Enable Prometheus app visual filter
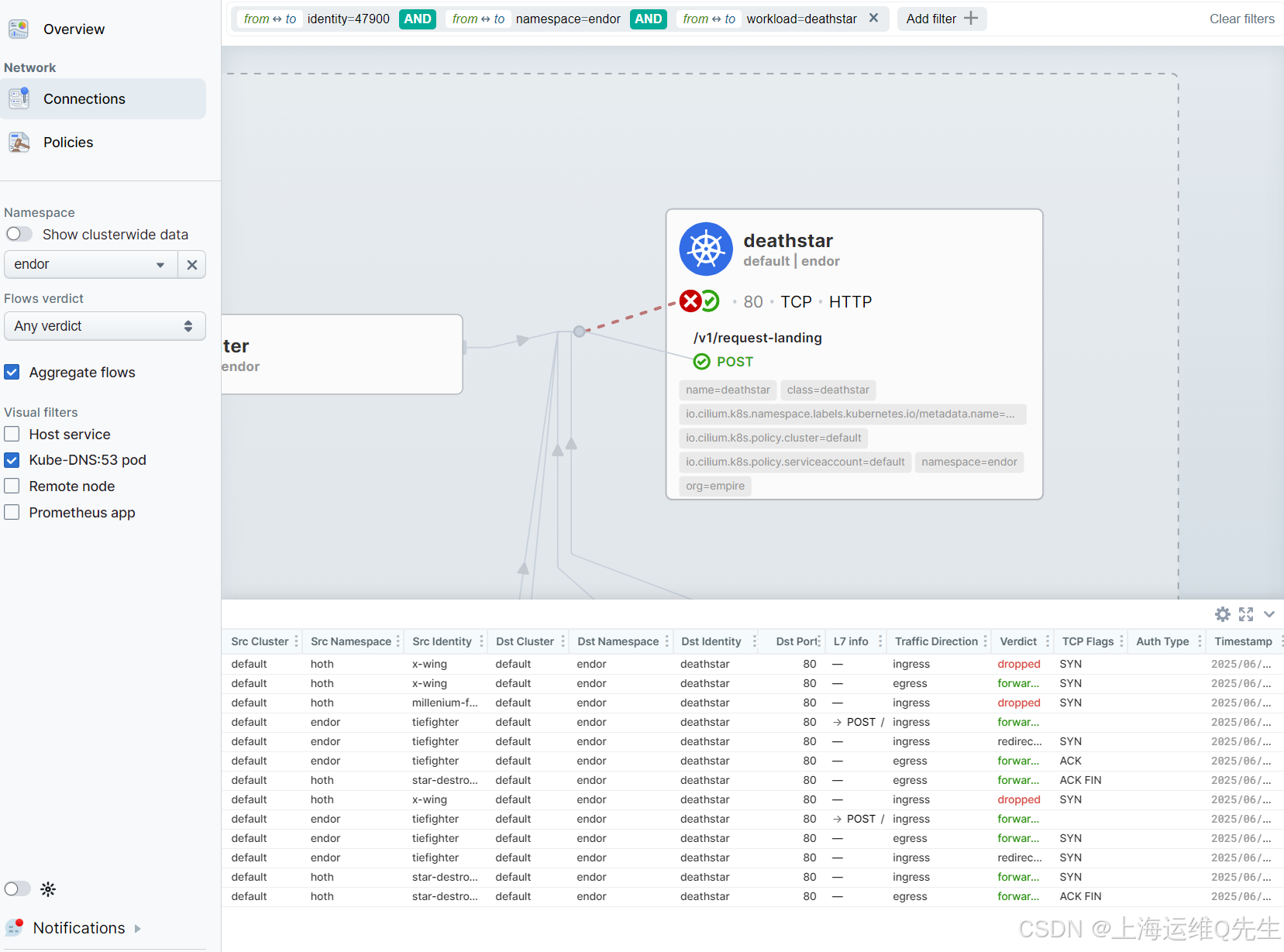Viewport: 1284px width, 952px height. 12,513
